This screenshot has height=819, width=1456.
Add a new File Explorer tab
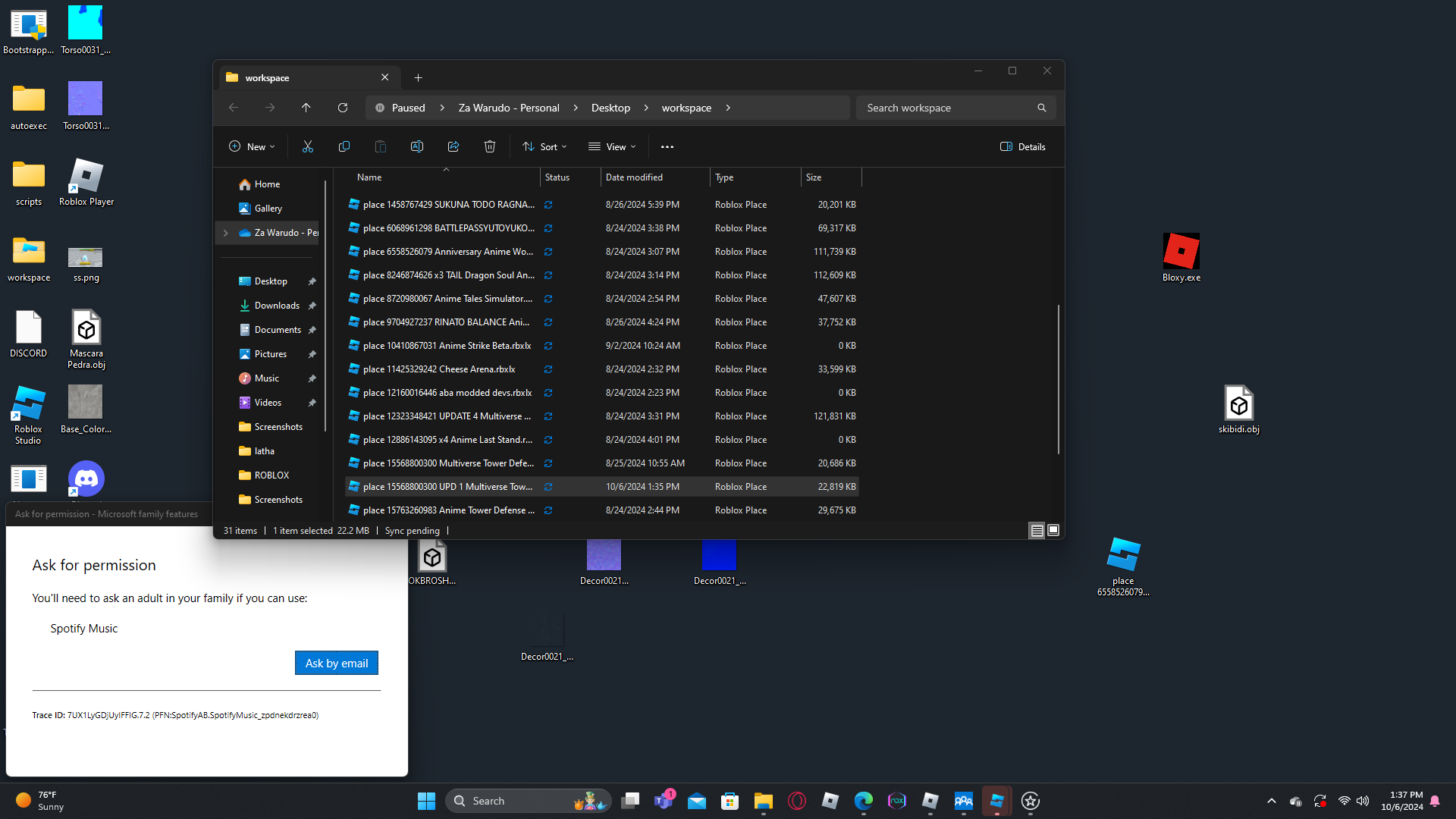coord(418,77)
